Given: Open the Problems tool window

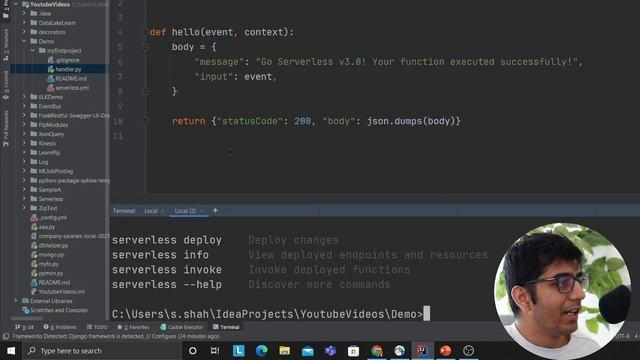Looking at the screenshot, I should pos(60,327).
